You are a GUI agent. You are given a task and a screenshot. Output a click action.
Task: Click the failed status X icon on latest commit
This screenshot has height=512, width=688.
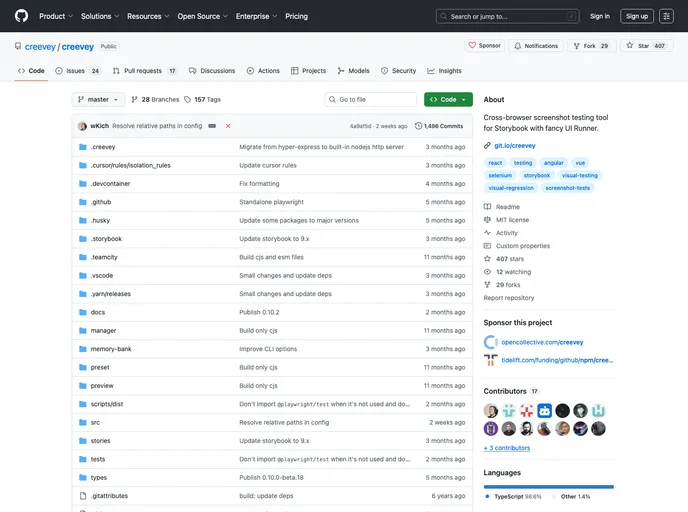click(x=228, y=126)
